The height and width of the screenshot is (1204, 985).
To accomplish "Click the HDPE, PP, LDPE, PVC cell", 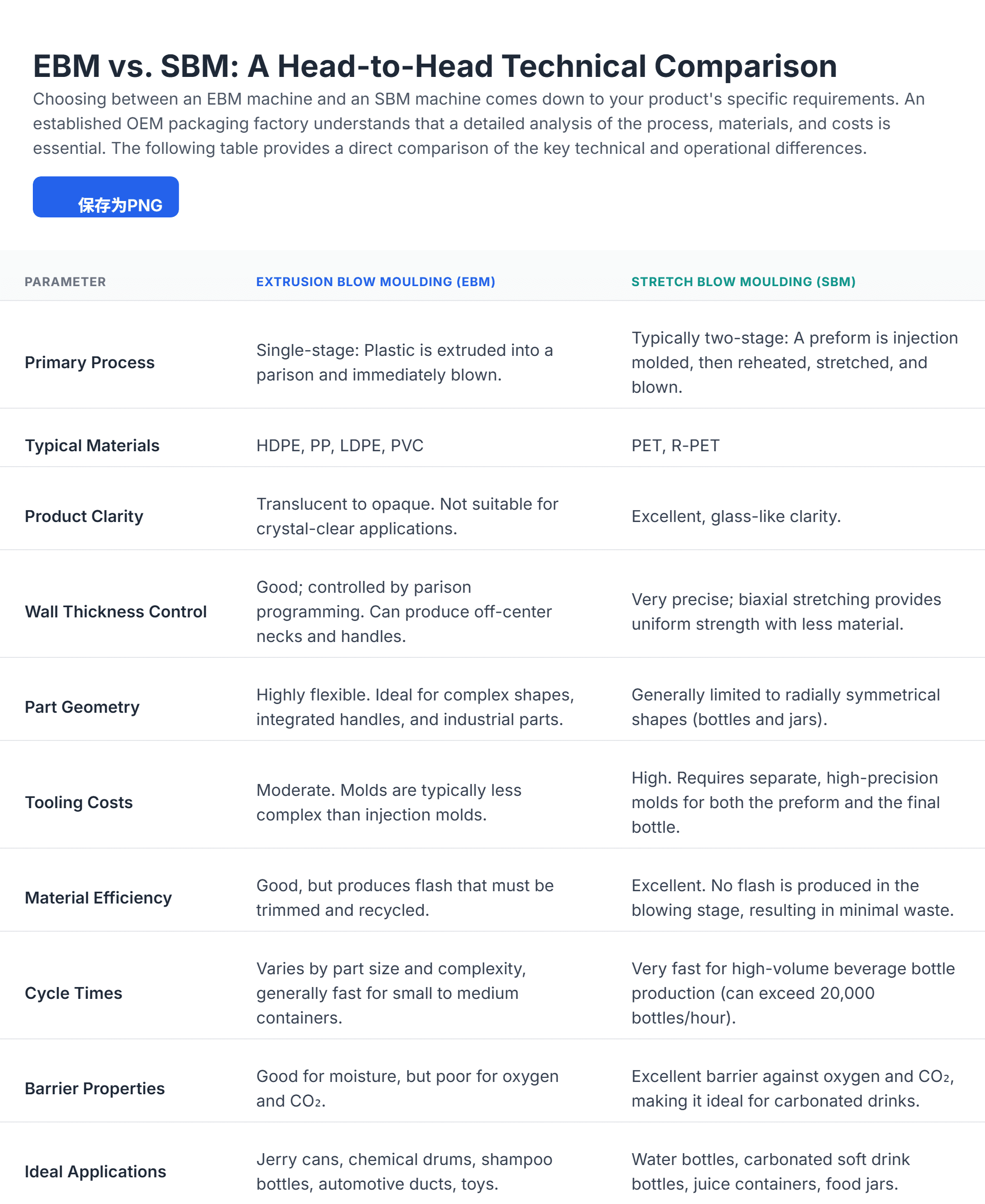I will click(x=340, y=446).
